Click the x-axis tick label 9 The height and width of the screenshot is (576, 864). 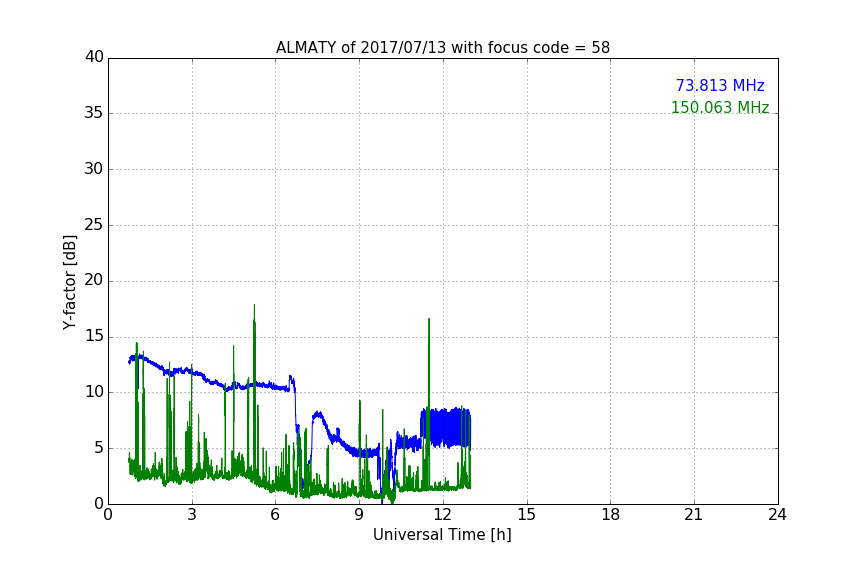(359, 515)
